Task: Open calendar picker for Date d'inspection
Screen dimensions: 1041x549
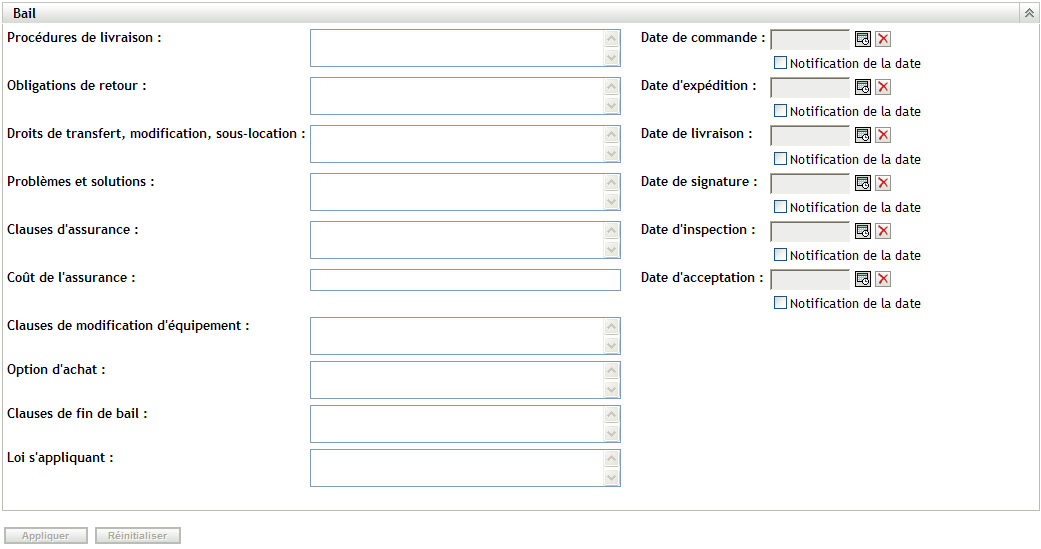Action: point(862,231)
